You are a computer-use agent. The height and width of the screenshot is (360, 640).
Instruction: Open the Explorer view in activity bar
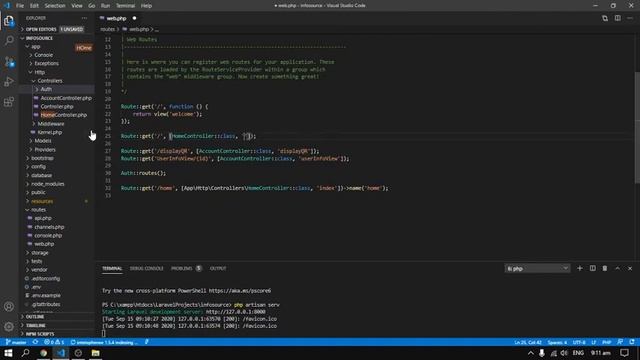click(9, 21)
